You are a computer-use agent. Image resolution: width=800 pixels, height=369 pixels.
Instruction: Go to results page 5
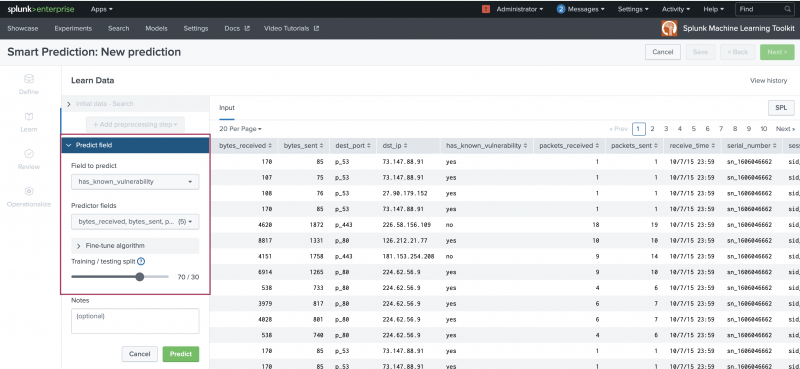693,129
